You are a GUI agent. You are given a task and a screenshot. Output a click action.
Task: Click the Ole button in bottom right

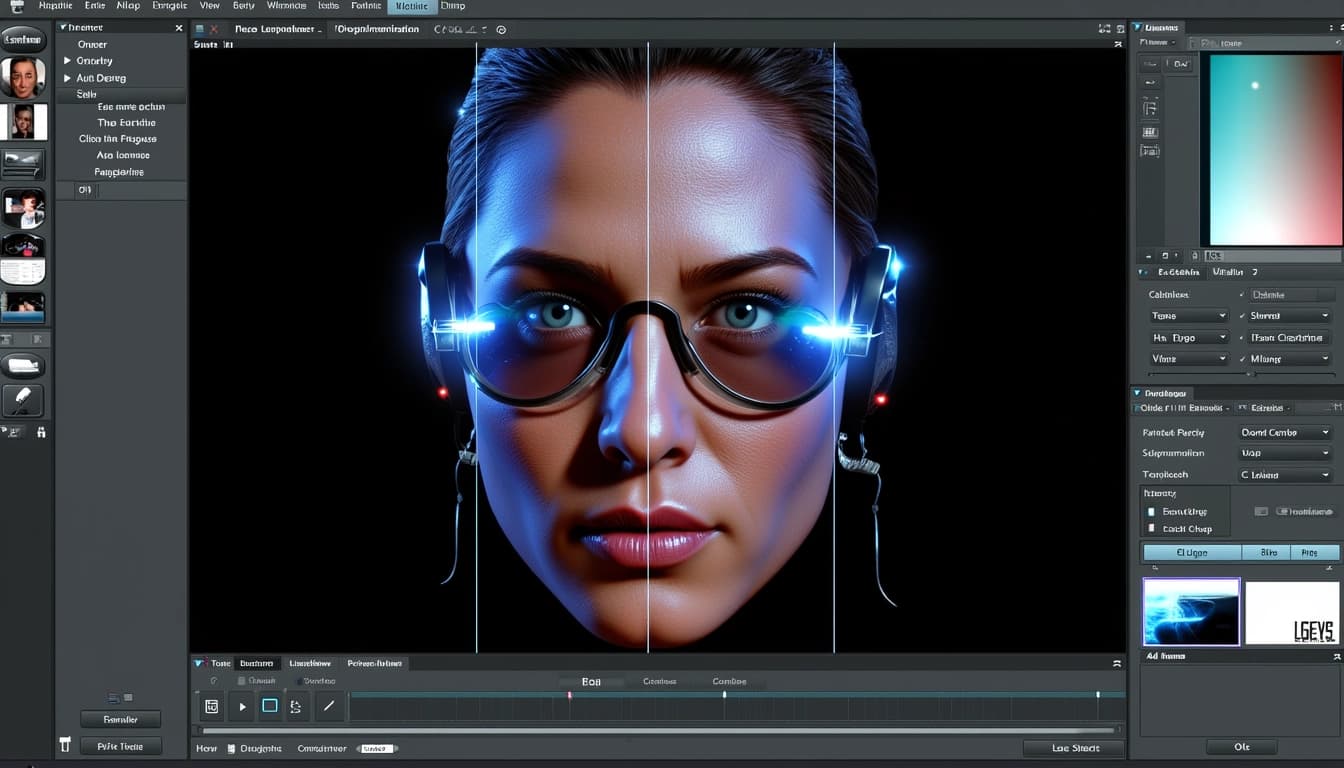click(x=1241, y=747)
